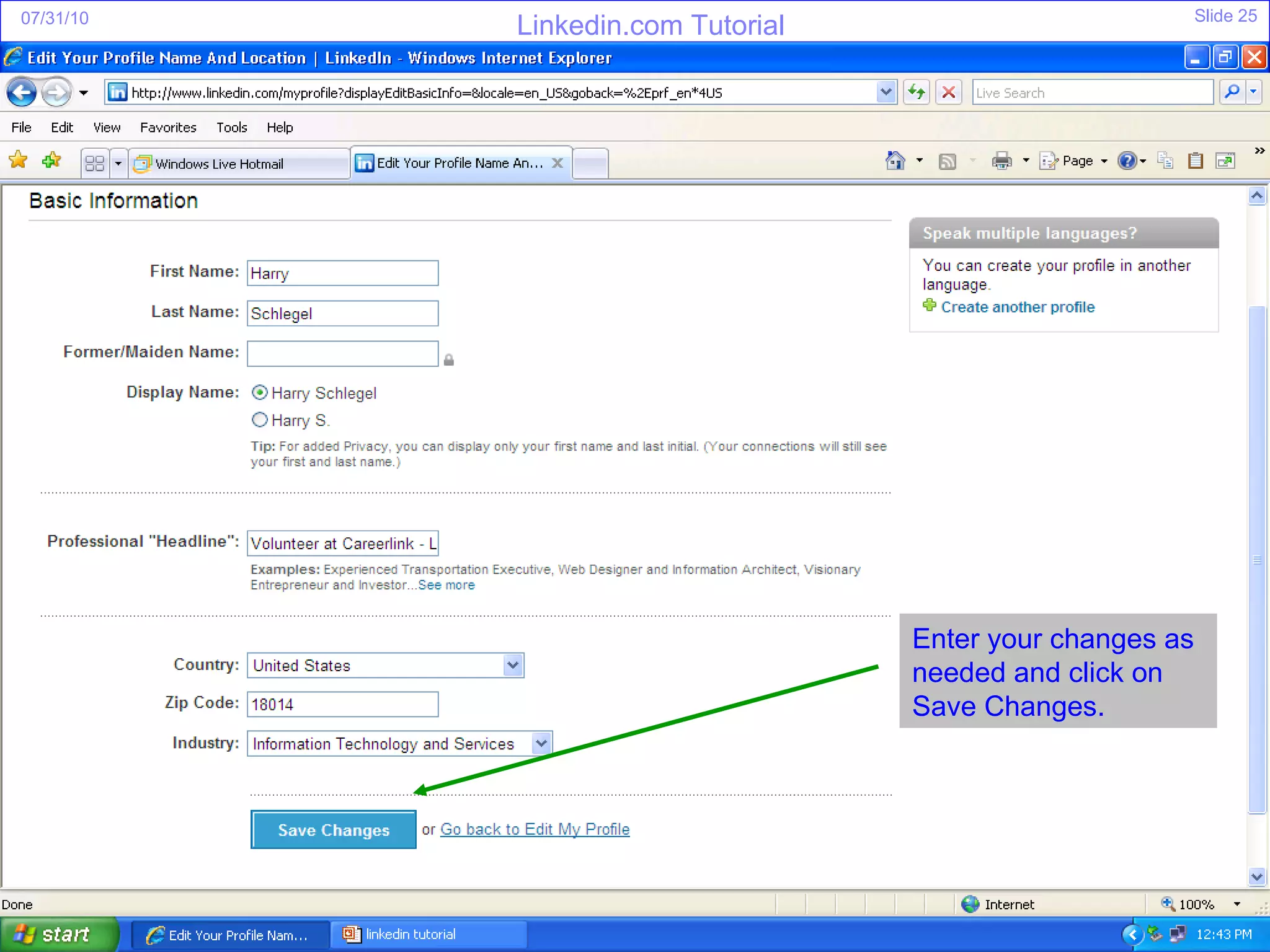Click the browser Forward arrow button
Viewport: 1270px width, 952px height.
pos(56,93)
